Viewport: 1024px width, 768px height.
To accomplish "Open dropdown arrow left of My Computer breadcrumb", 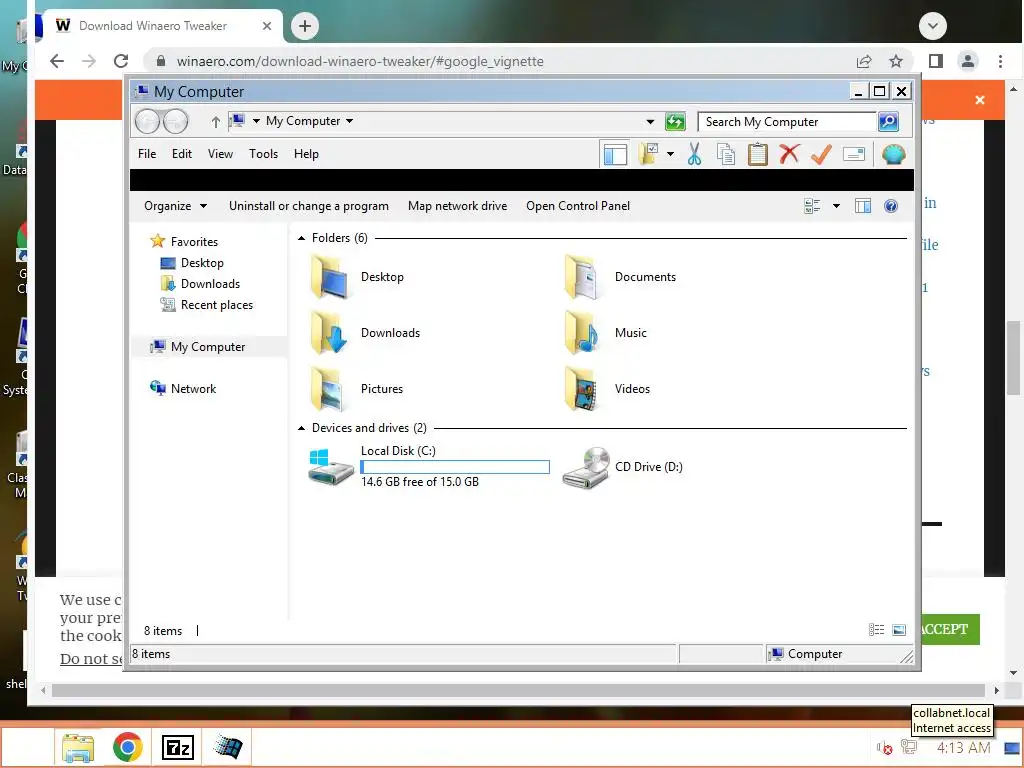I will click(256, 121).
